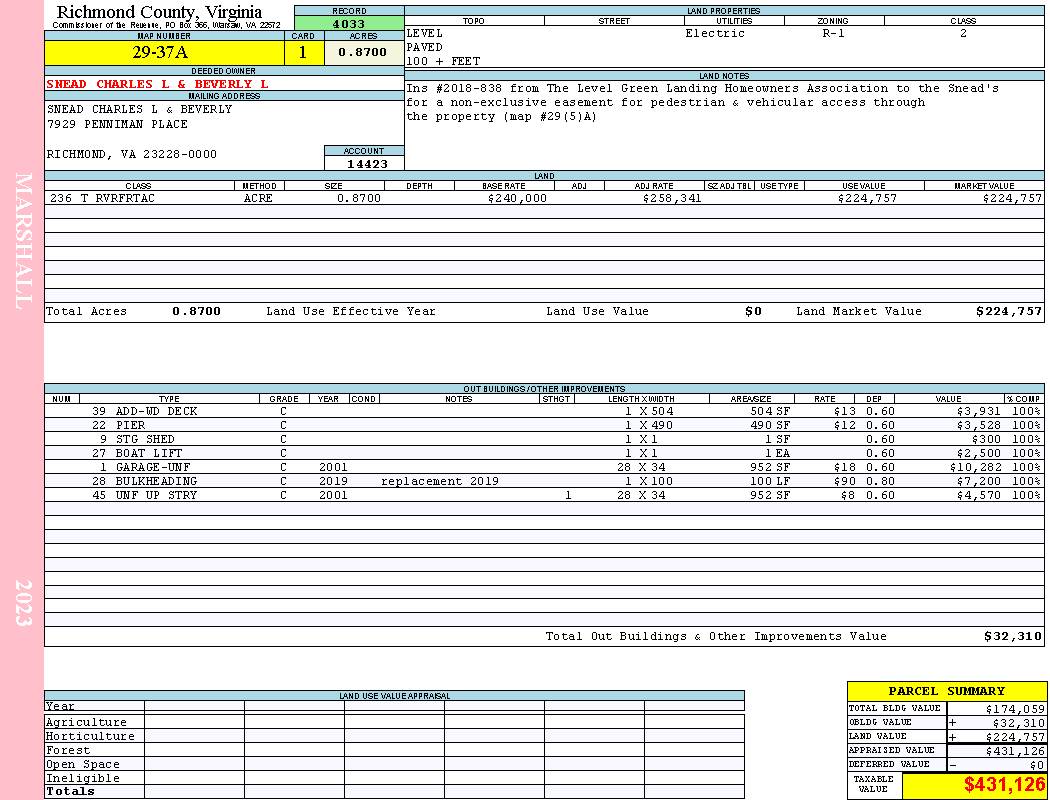The width and height of the screenshot is (1050, 800).
Task: Select the BOAT LIFT row type
Action: (x=149, y=454)
